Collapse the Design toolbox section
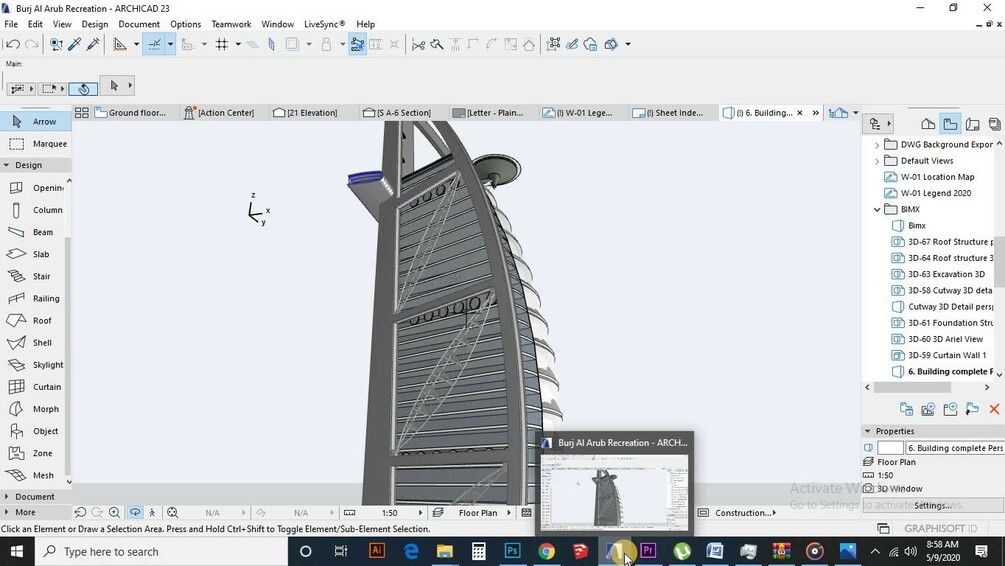The image size is (1005, 566). pyautogui.click(x=6, y=165)
